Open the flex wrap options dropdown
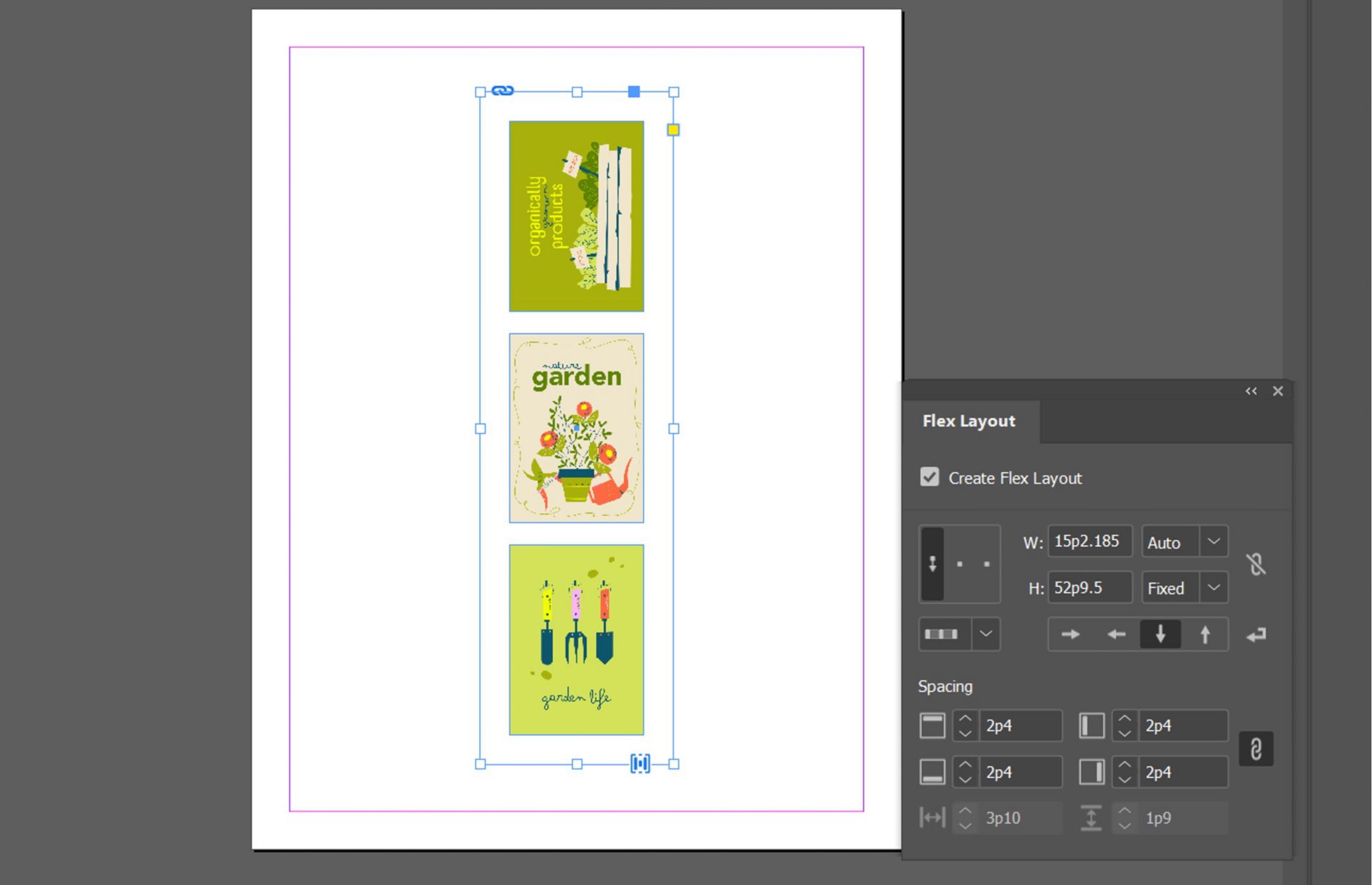The width and height of the screenshot is (1372, 885). 986,634
